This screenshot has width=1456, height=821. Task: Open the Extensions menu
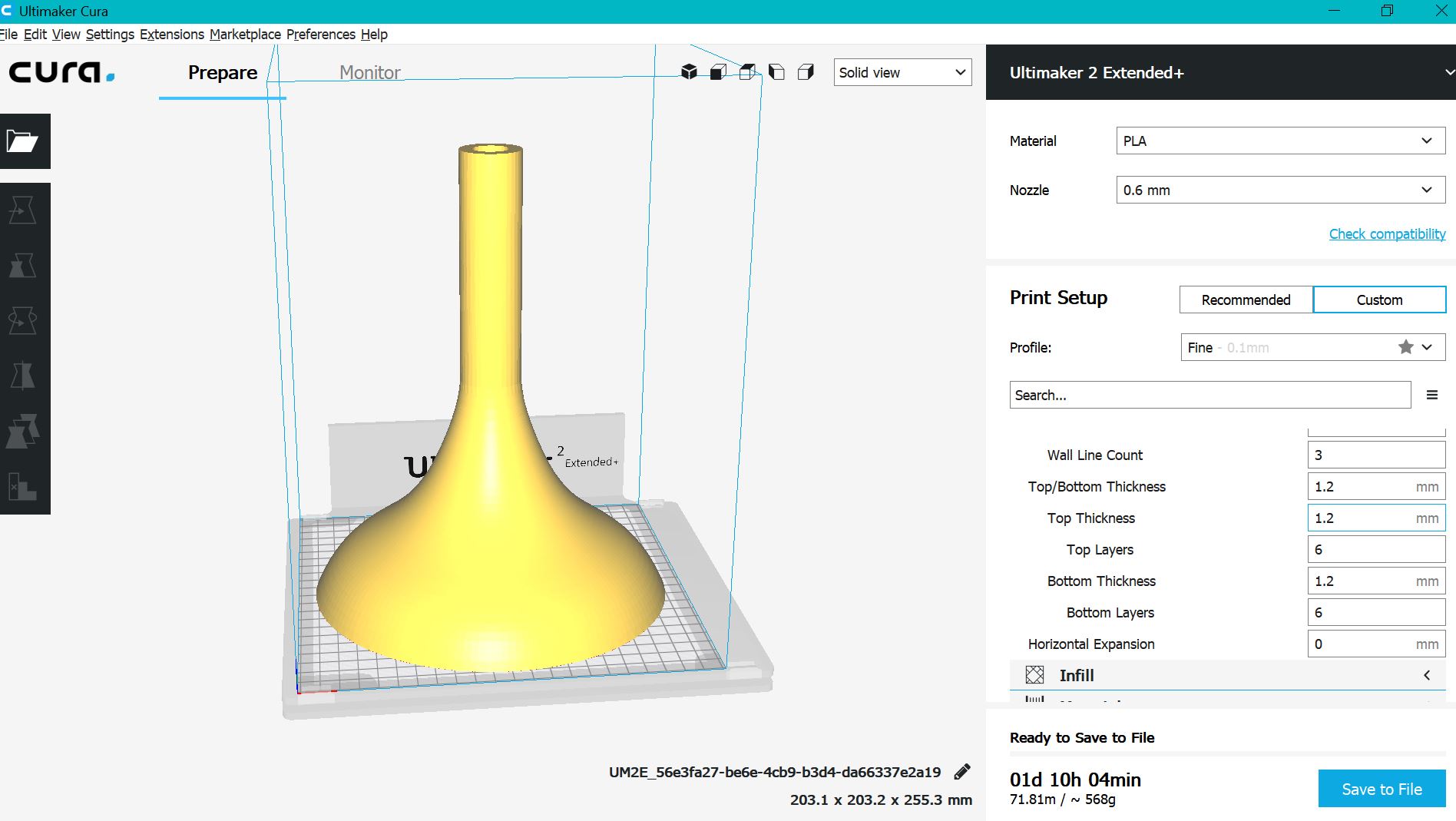pos(172,35)
